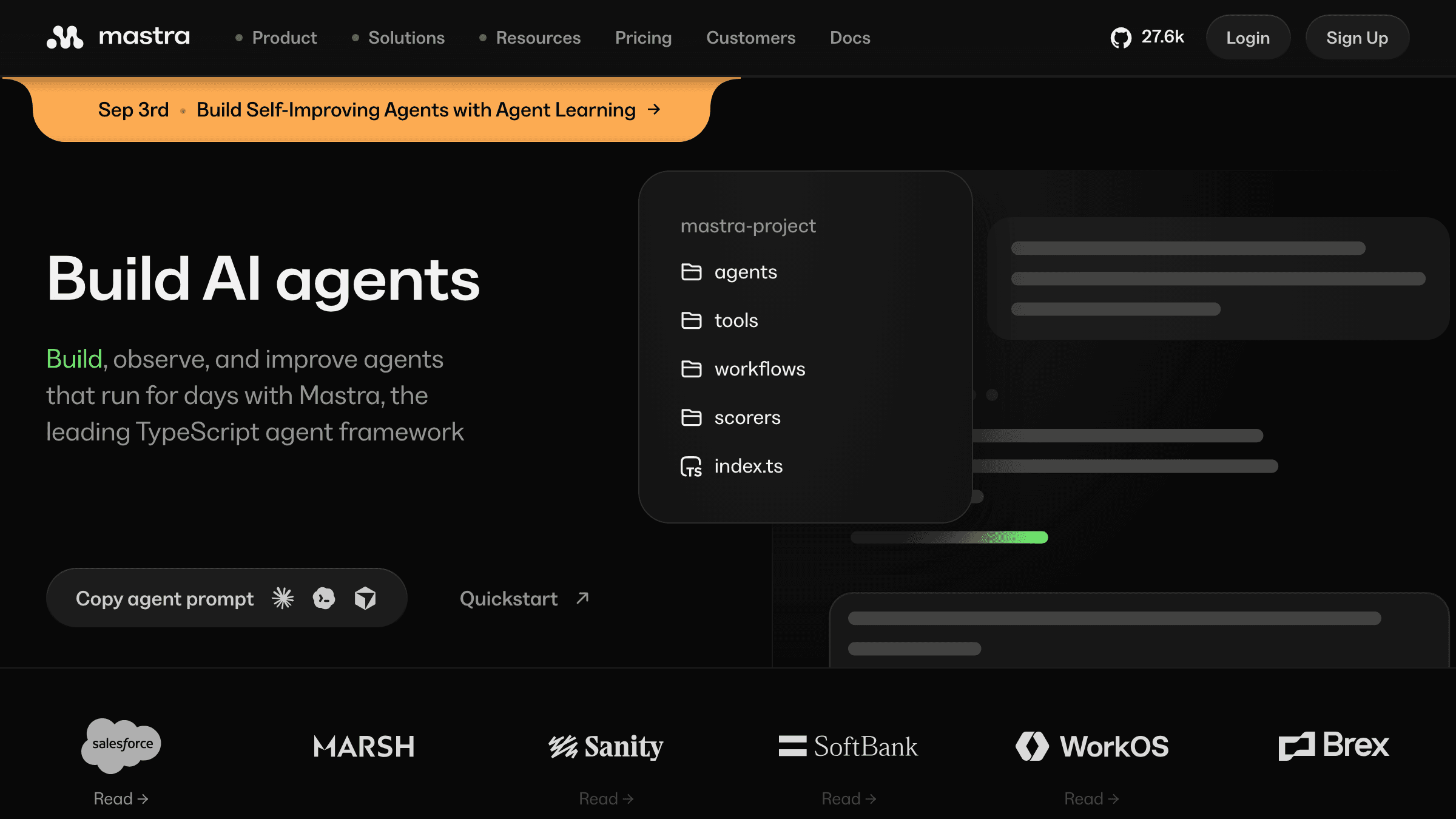Click the agents folder icon
This screenshot has height=819, width=1456.
(691, 272)
